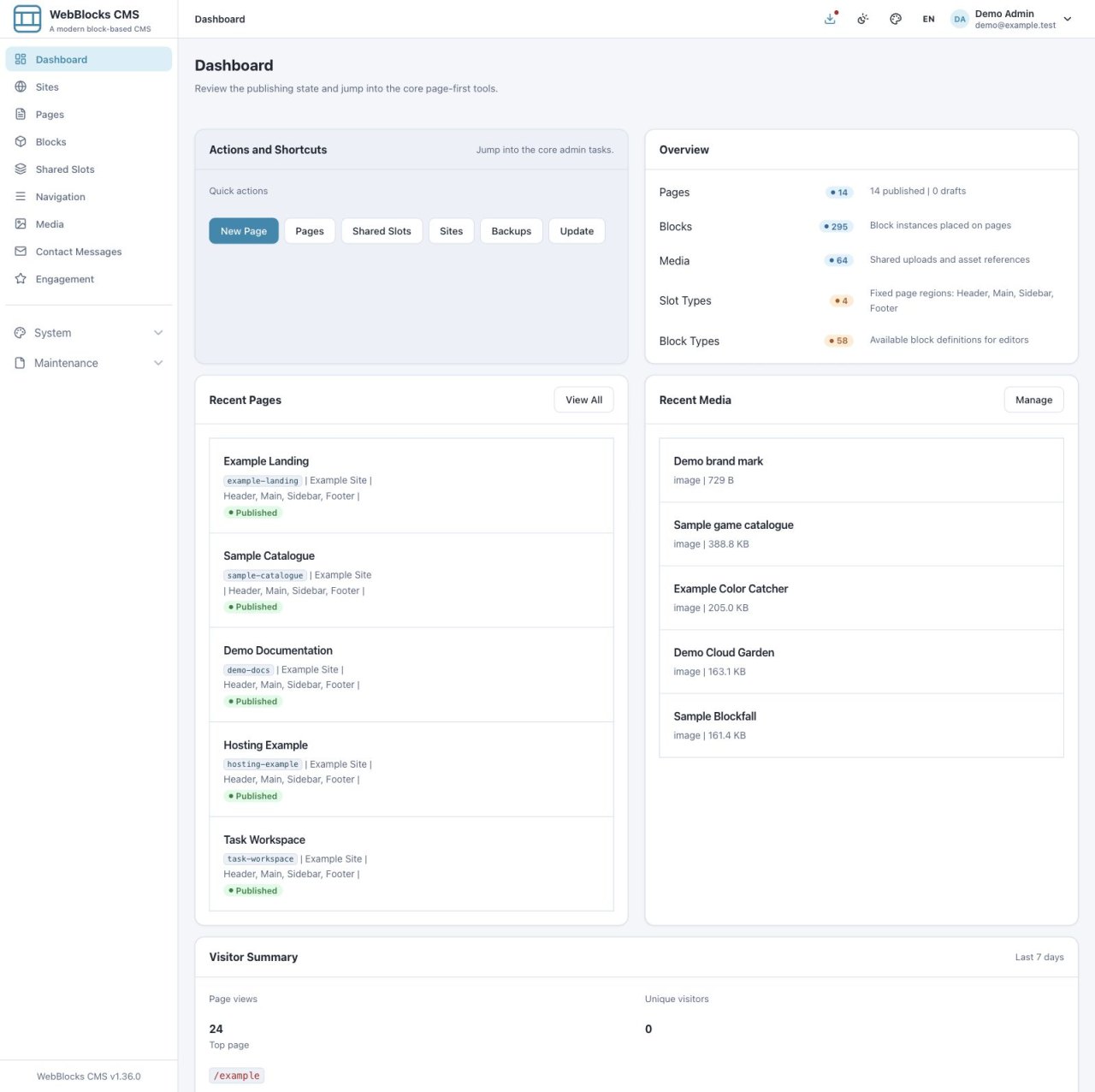Toggle dark/light mode icon in the header
The height and width of the screenshot is (1092, 1095).
click(863, 19)
